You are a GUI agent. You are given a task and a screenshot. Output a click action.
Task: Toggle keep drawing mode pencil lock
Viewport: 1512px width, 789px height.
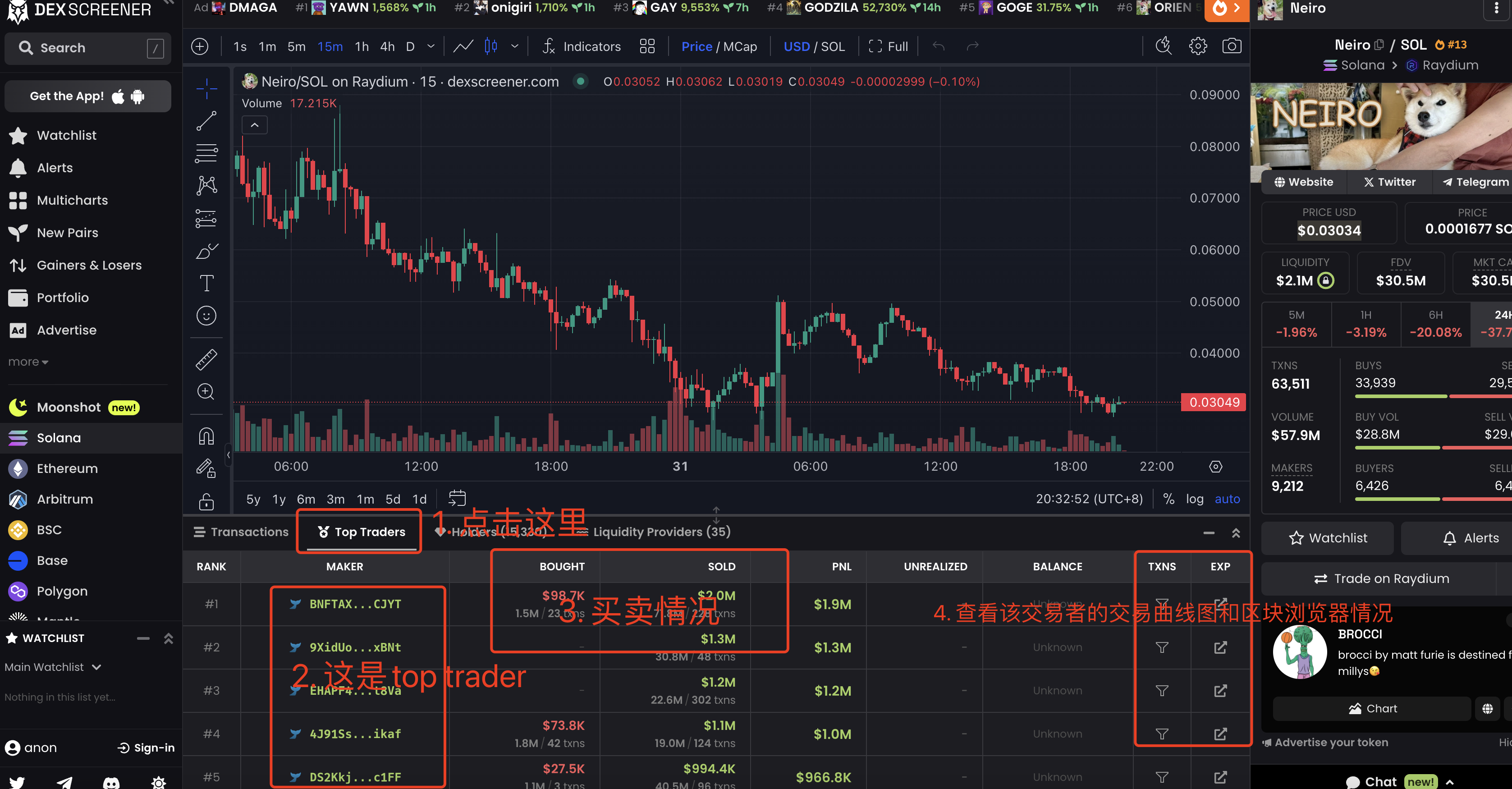pyautogui.click(x=206, y=468)
